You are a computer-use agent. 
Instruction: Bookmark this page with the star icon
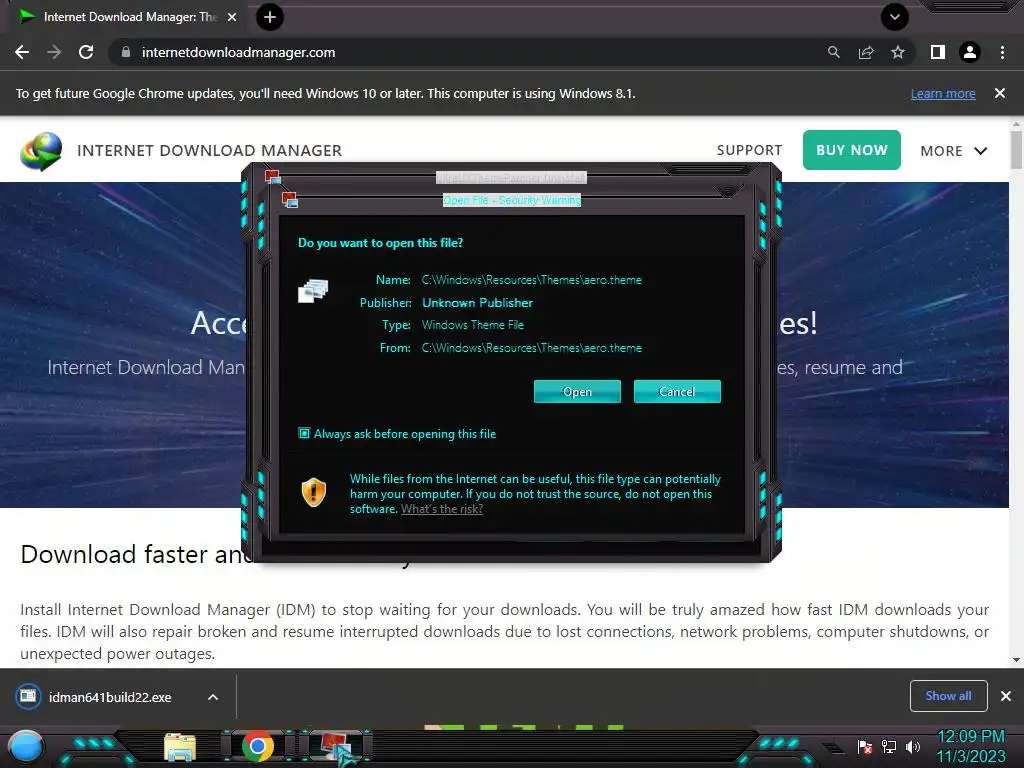(898, 52)
